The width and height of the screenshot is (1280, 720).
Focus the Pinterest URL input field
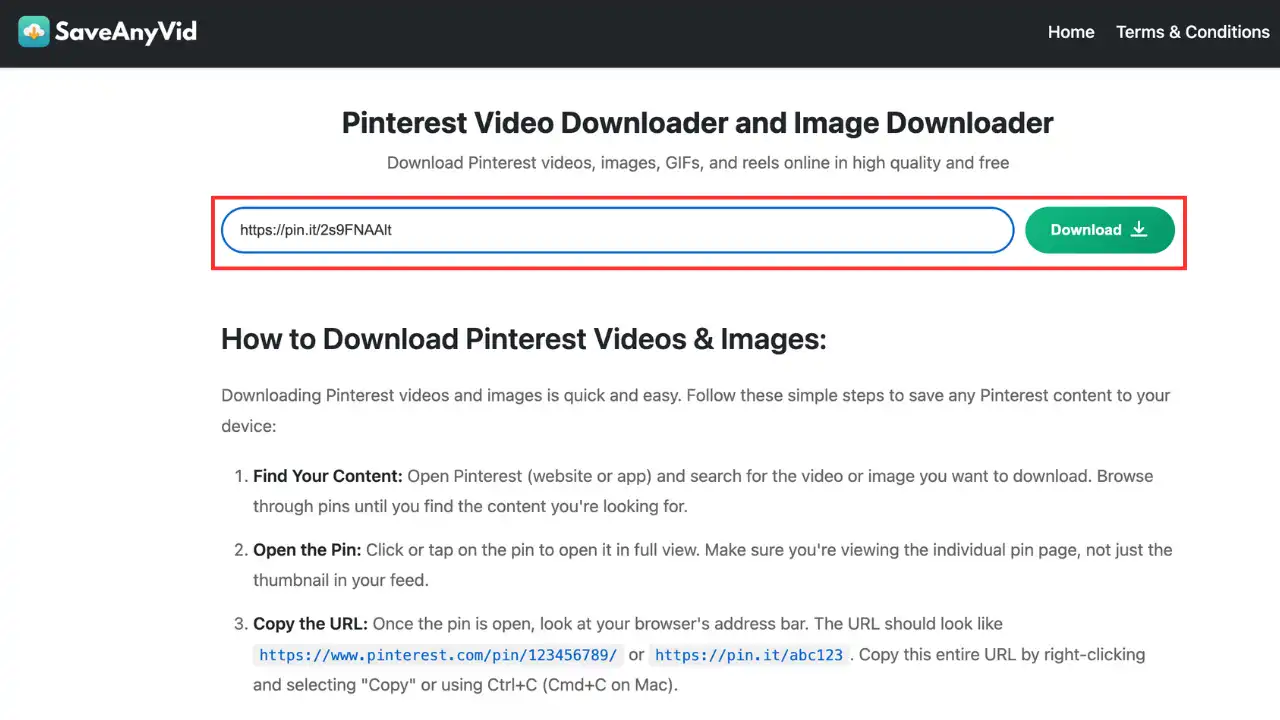point(618,230)
